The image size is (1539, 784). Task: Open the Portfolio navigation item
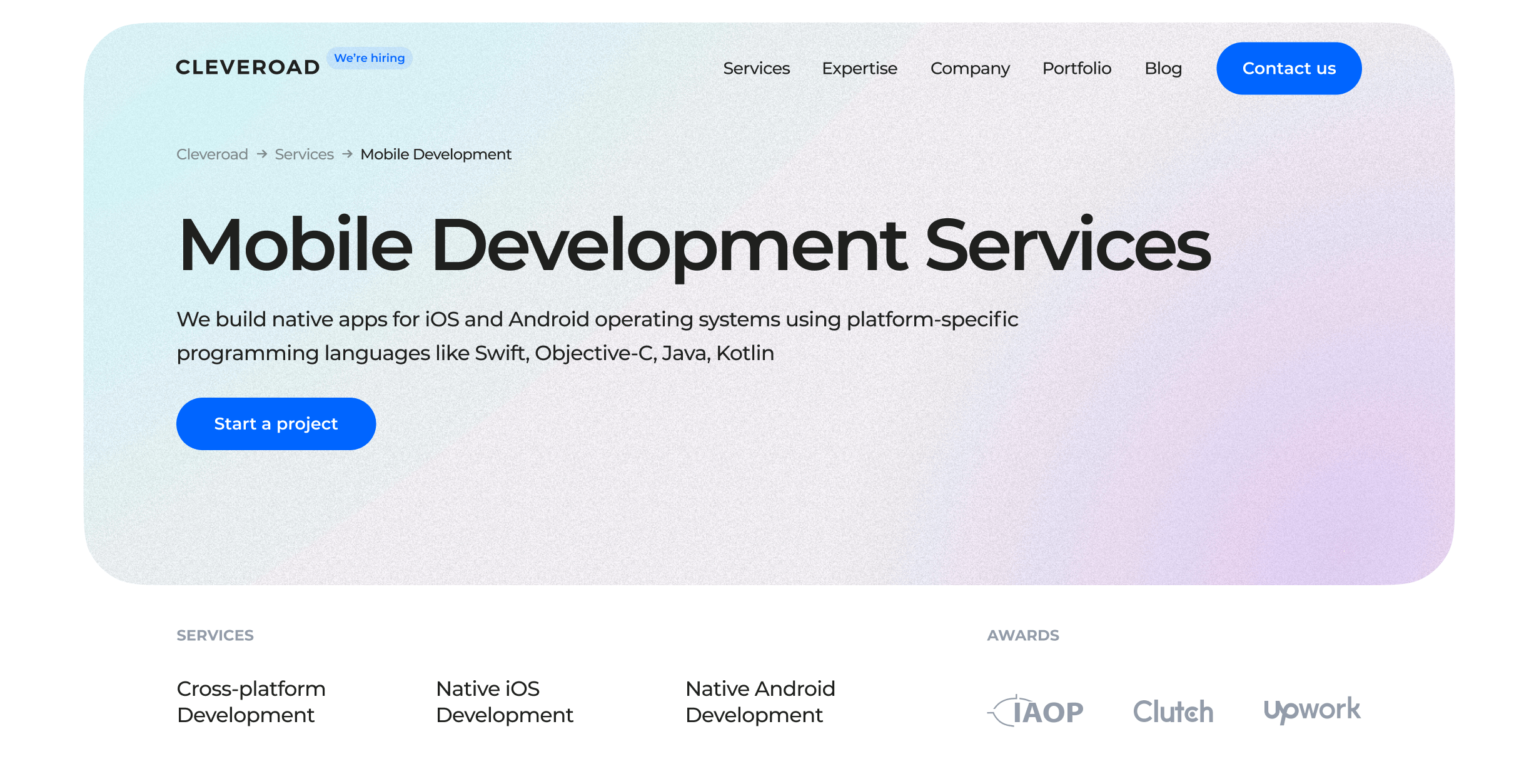(1076, 69)
